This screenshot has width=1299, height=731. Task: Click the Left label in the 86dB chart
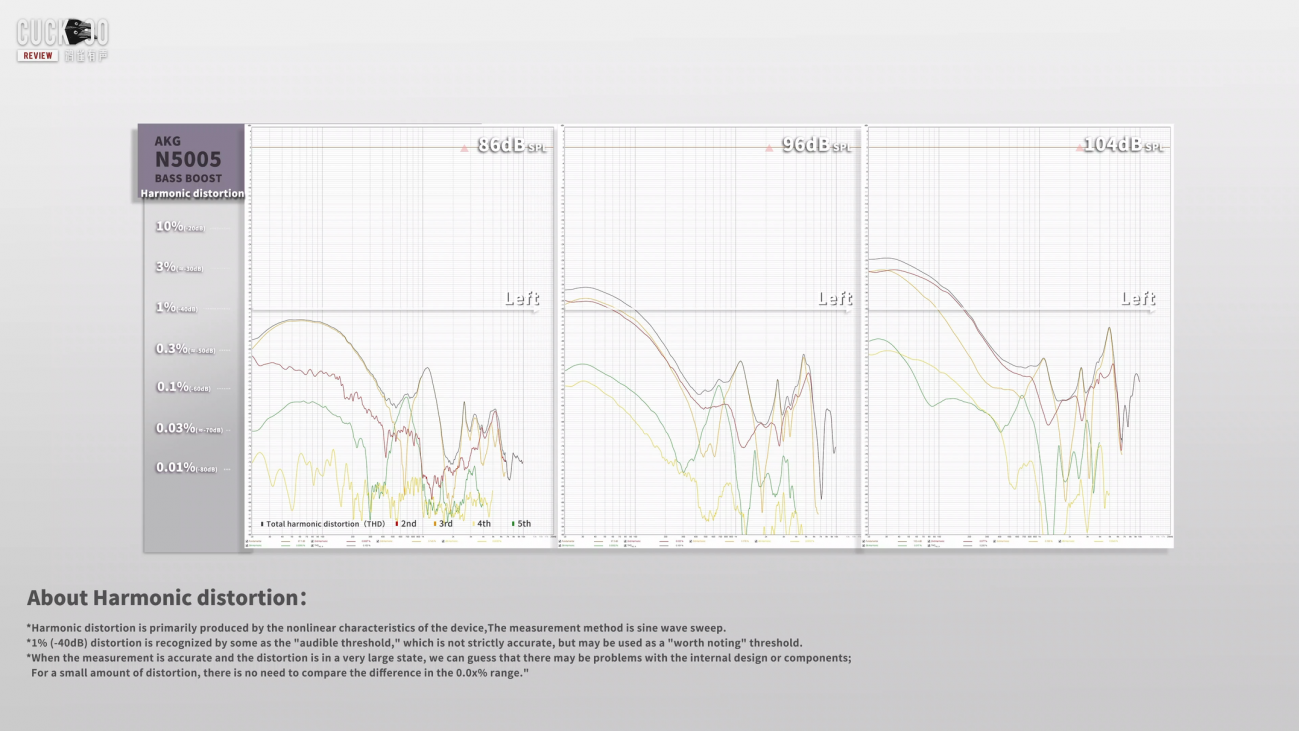(x=521, y=298)
